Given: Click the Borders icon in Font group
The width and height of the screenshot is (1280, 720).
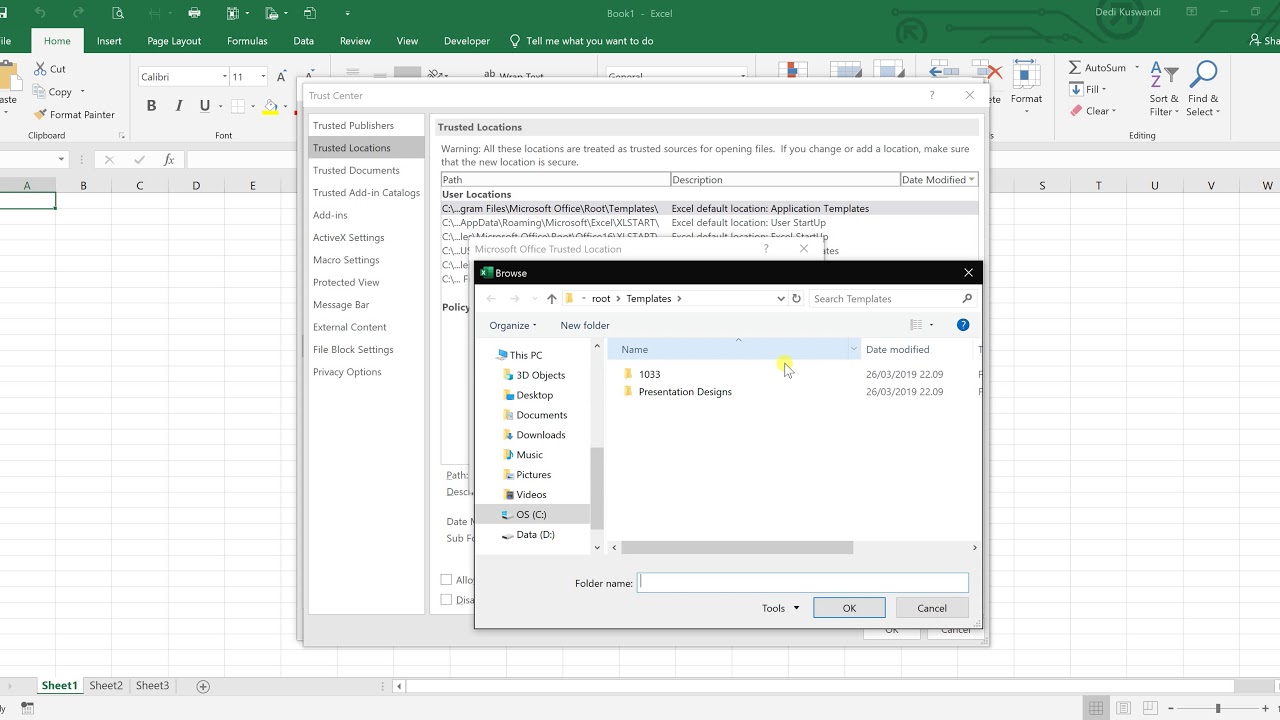Looking at the screenshot, I should [238, 106].
